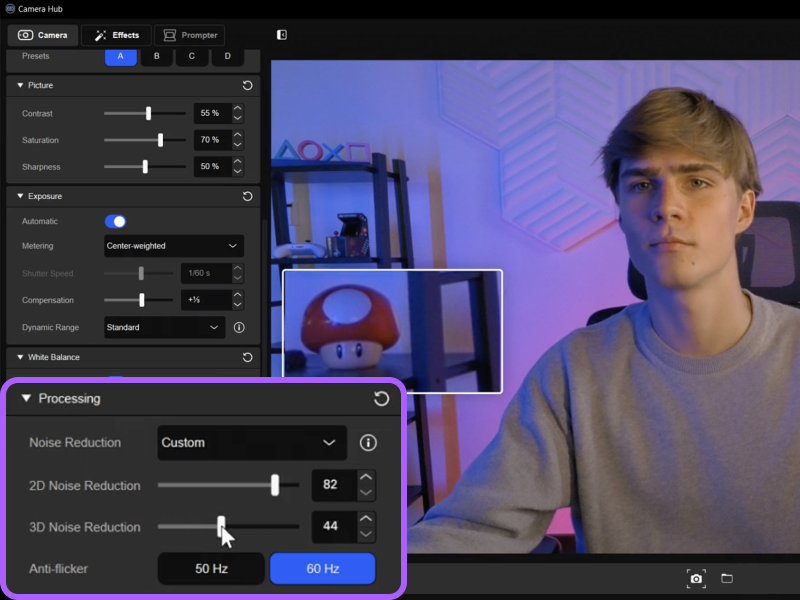This screenshot has height=600, width=800.
Task: Select preset C
Action: (x=192, y=56)
